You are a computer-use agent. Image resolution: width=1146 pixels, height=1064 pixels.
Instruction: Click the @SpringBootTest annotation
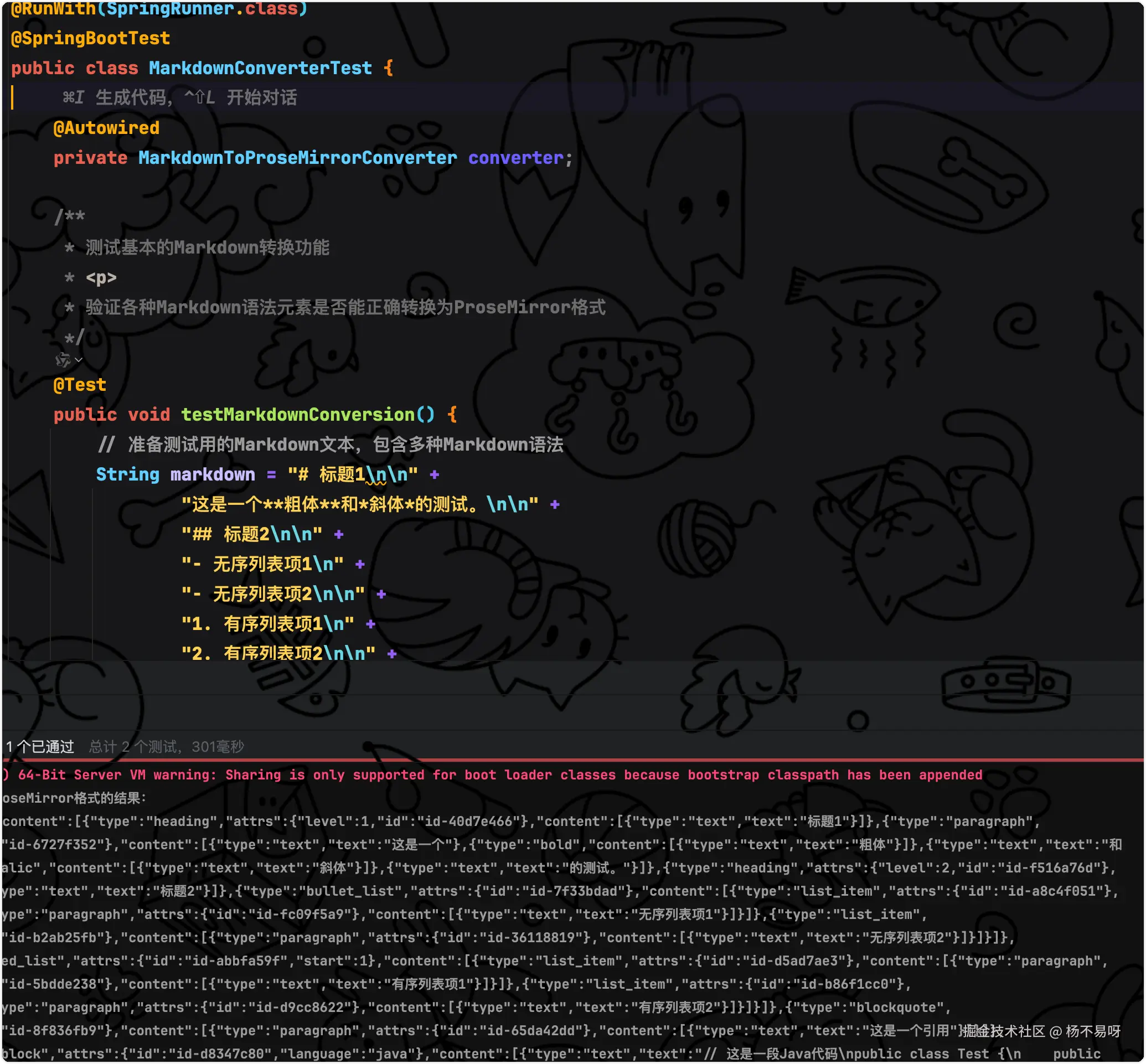pos(90,38)
